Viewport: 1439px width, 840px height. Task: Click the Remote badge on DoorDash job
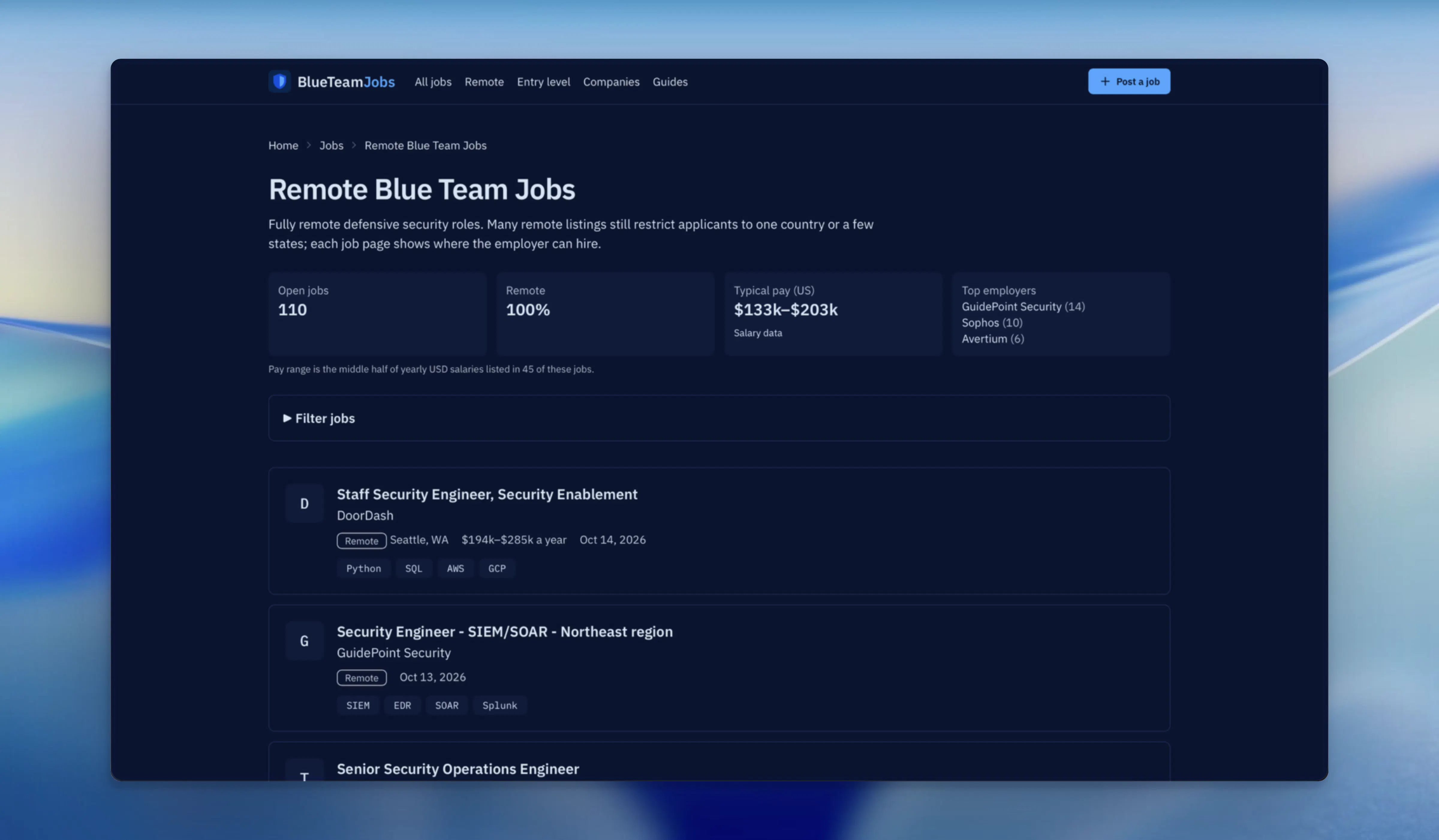(x=362, y=541)
